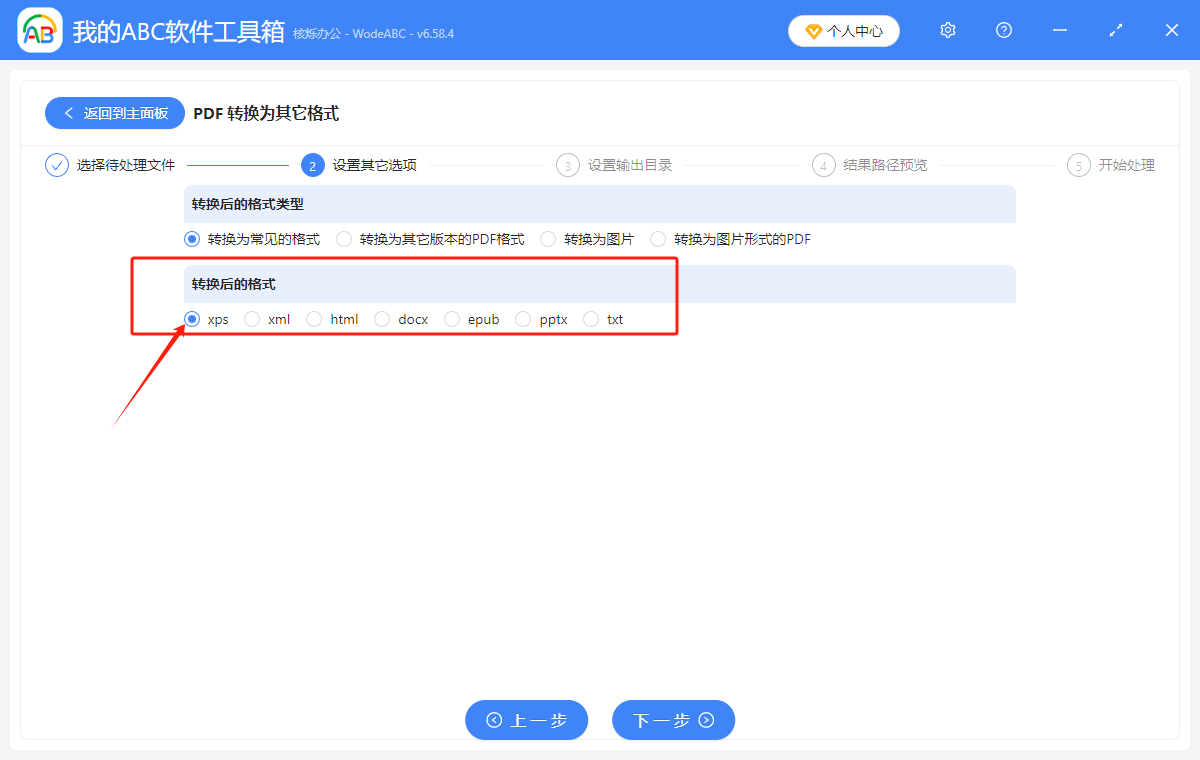This screenshot has height=760, width=1200.
Task: Choose 转换为图片 format type
Action: coord(548,238)
